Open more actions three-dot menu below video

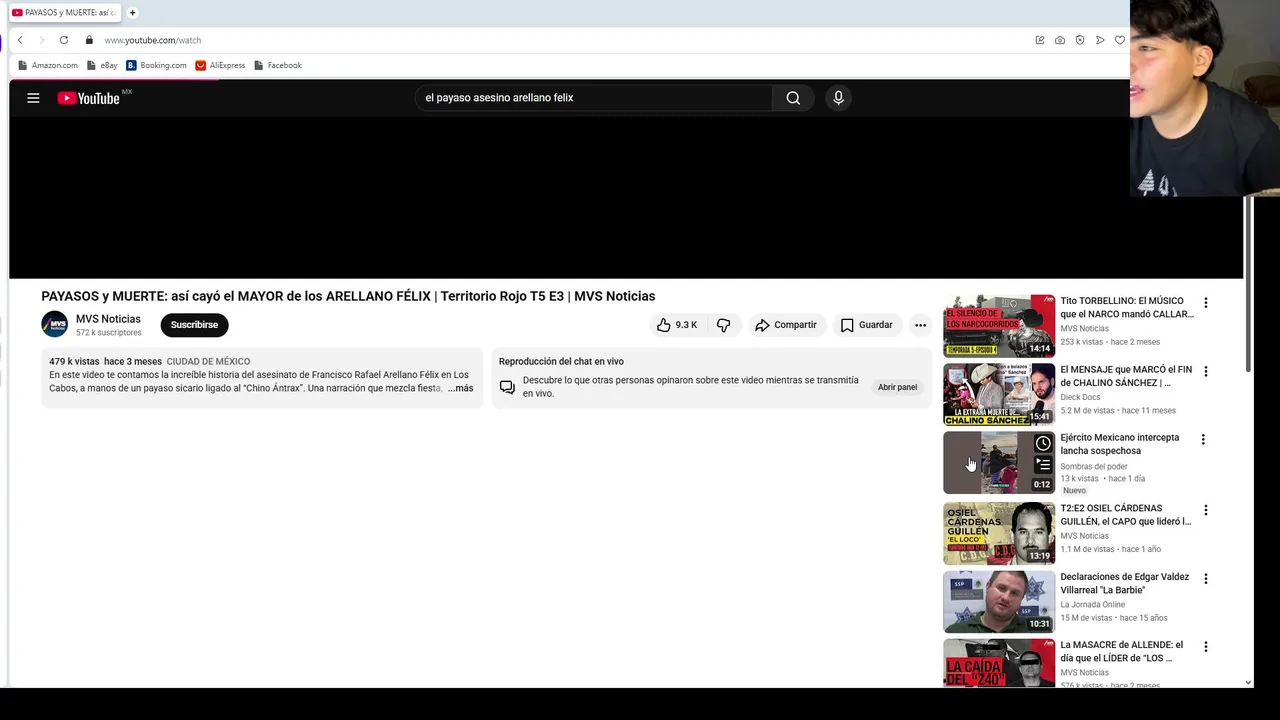coord(920,325)
